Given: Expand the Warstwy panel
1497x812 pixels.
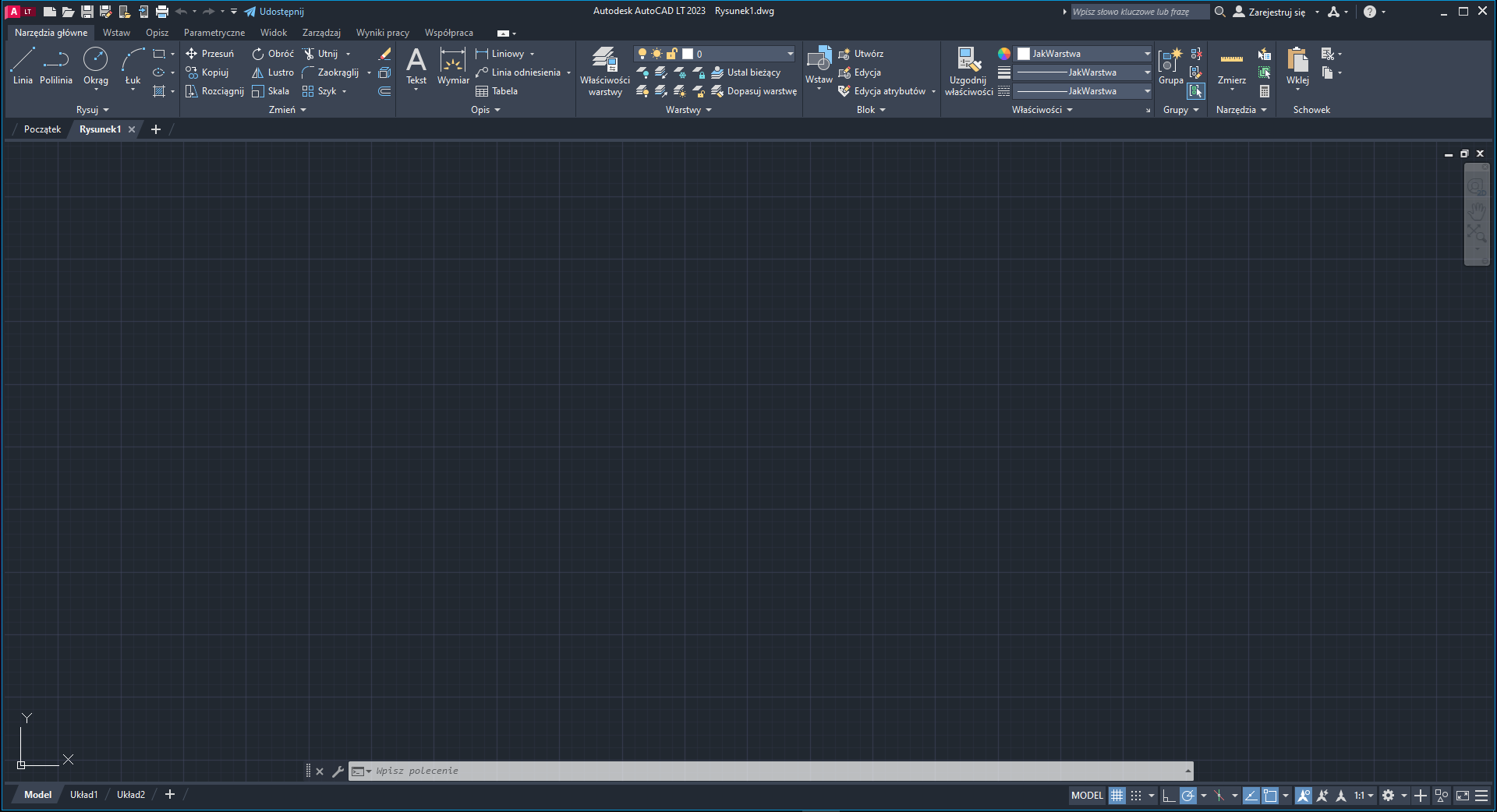Looking at the screenshot, I should tap(688, 110).
